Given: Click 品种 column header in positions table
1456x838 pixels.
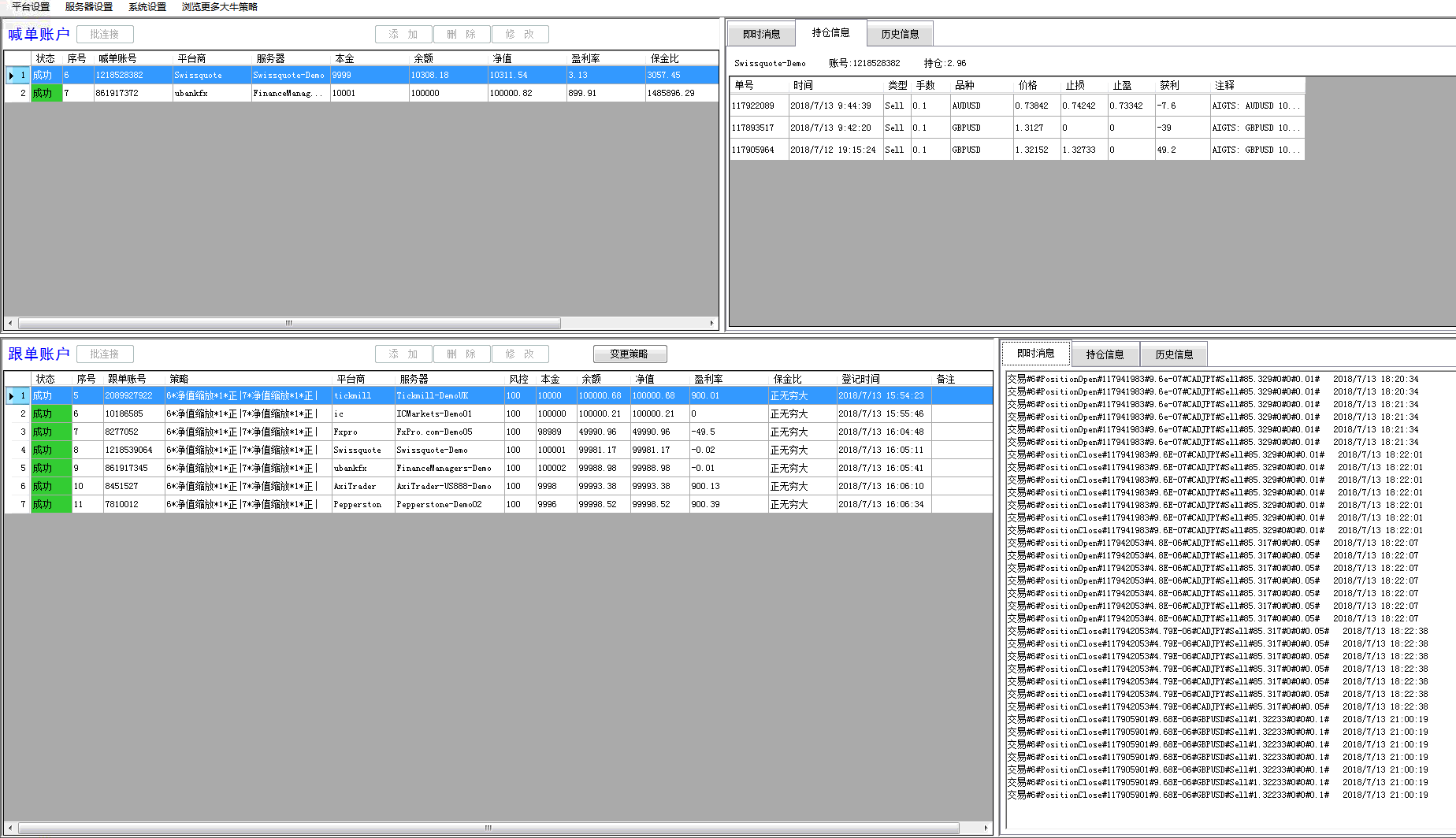Looking at the screenshot, I should pos(981,85).
